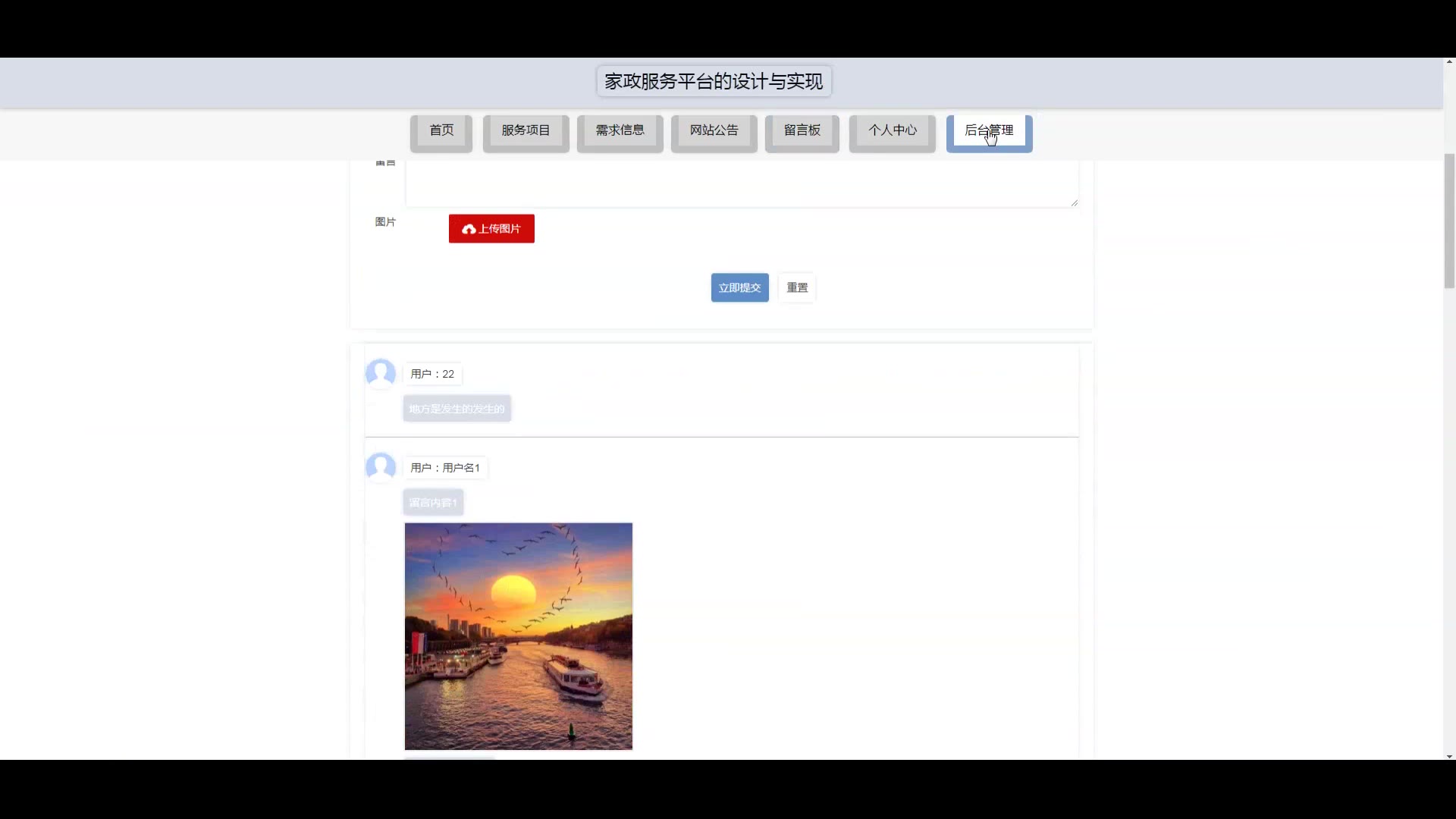
Task: Navigate to 网站公告 page
Action: pos(714,130)
